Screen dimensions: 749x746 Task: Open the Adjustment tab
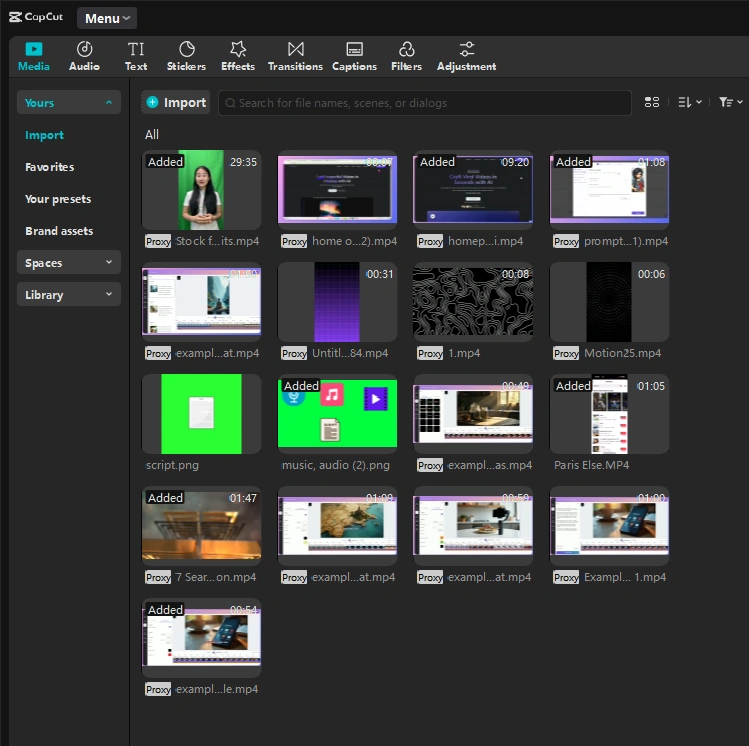(x=466, y=57)
